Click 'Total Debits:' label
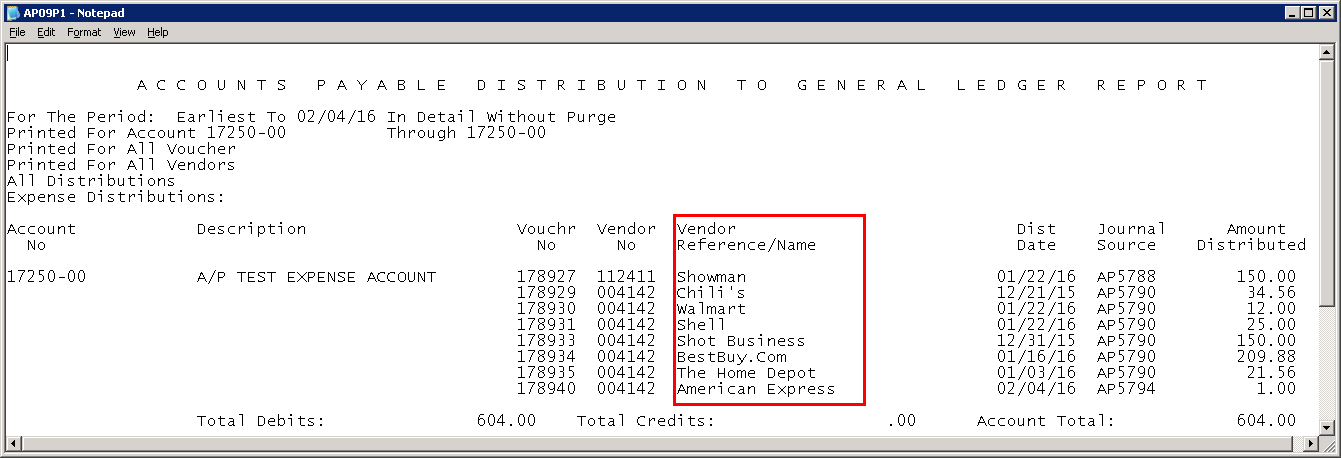Screen dimensions: 1341x458 click(x=261, y=421)
